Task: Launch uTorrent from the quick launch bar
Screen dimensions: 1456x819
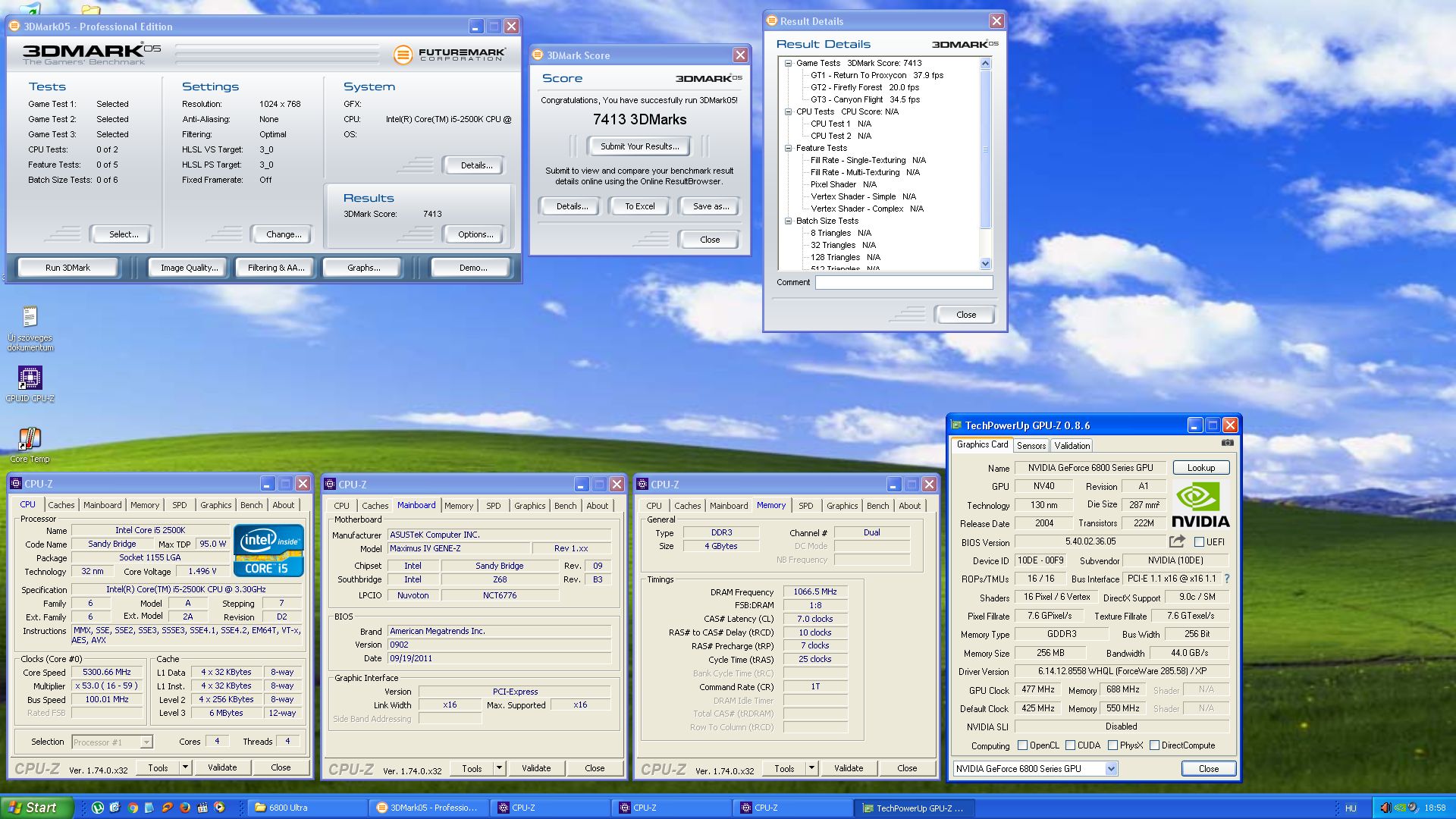Action: (98, 808)
